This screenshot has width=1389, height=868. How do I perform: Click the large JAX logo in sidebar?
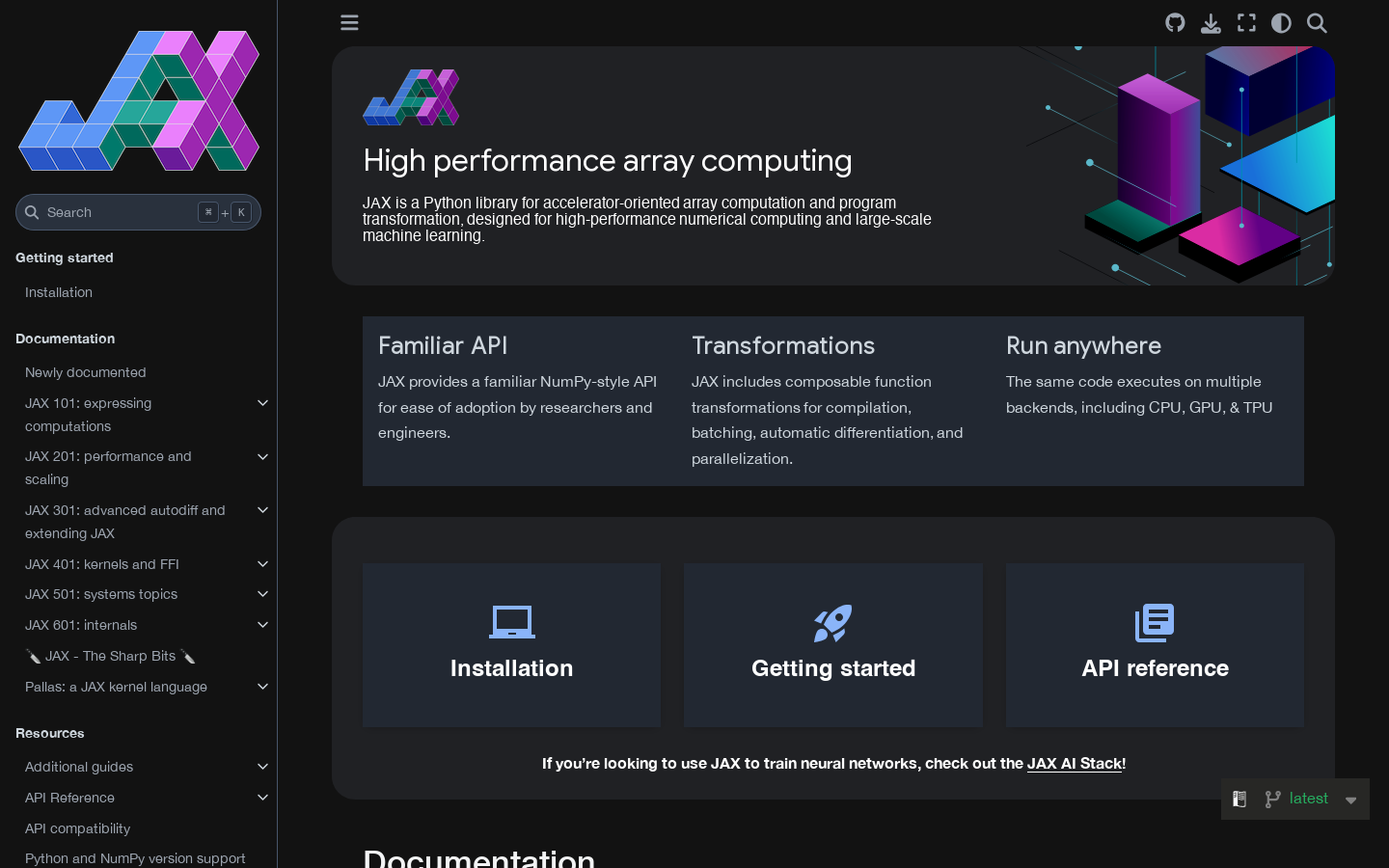pyautogui.click(x=139, y=100)
